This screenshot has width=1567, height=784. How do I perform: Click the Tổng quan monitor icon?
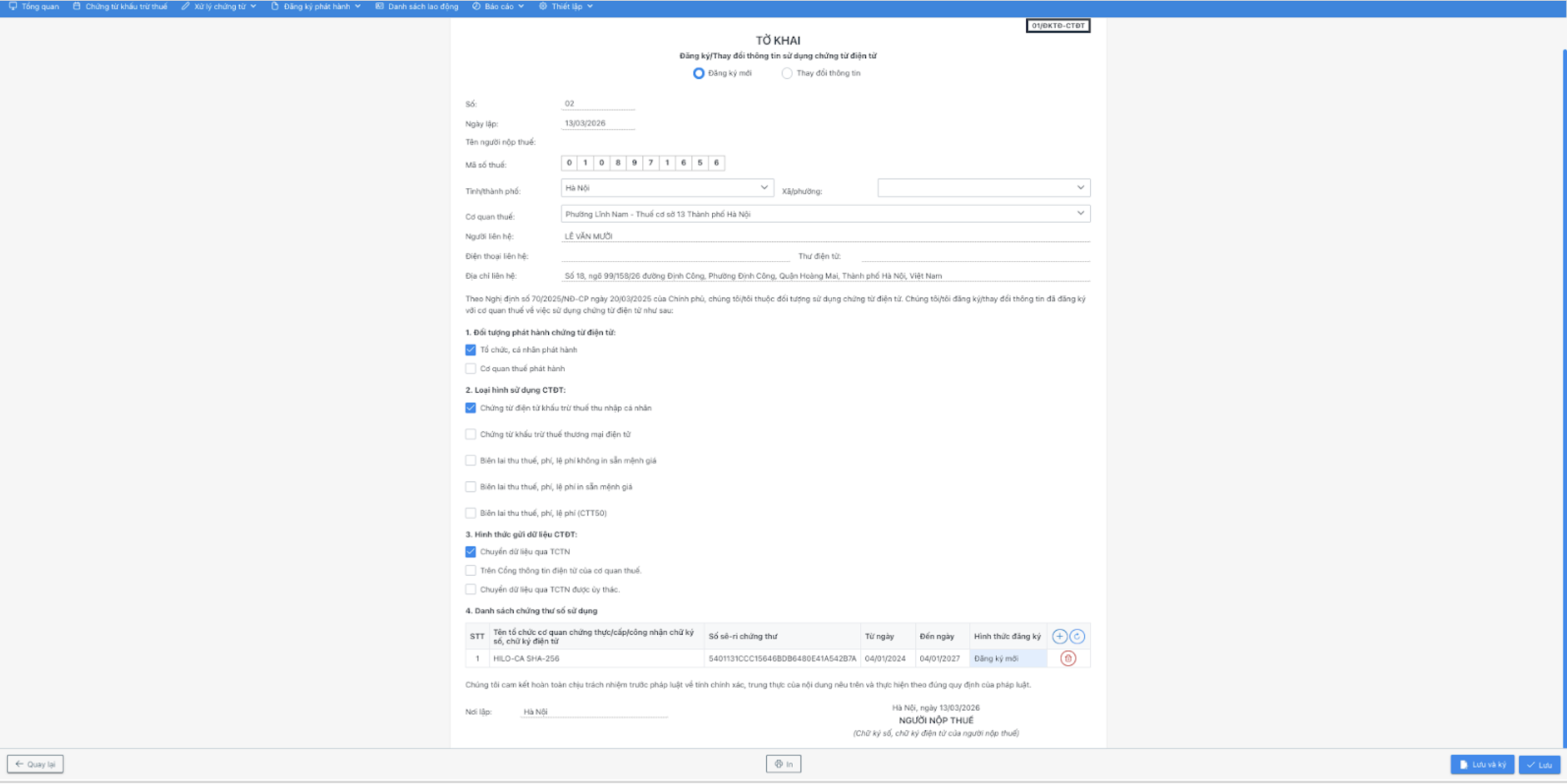point(13,6)
